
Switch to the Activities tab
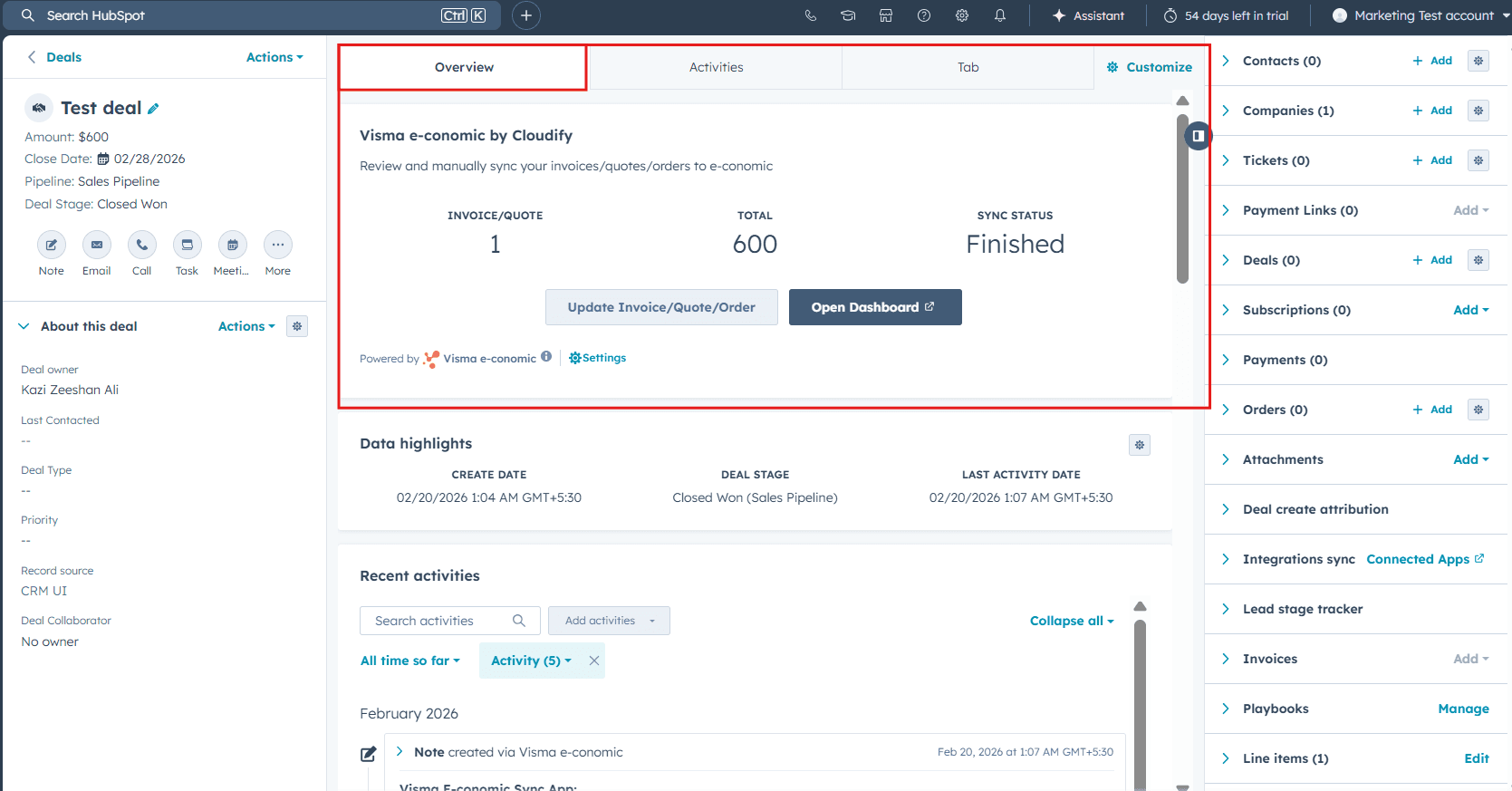[716, 67]
